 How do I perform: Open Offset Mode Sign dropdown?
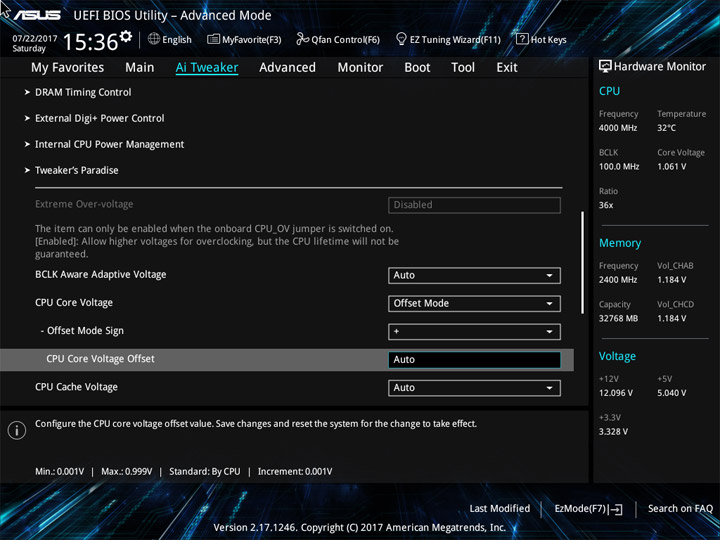click(474, 332)
